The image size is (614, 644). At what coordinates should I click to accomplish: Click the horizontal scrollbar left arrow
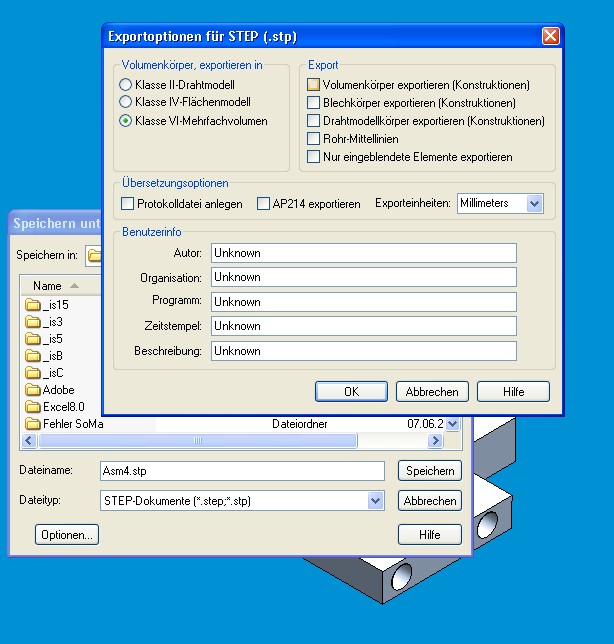tap(29, 441)
